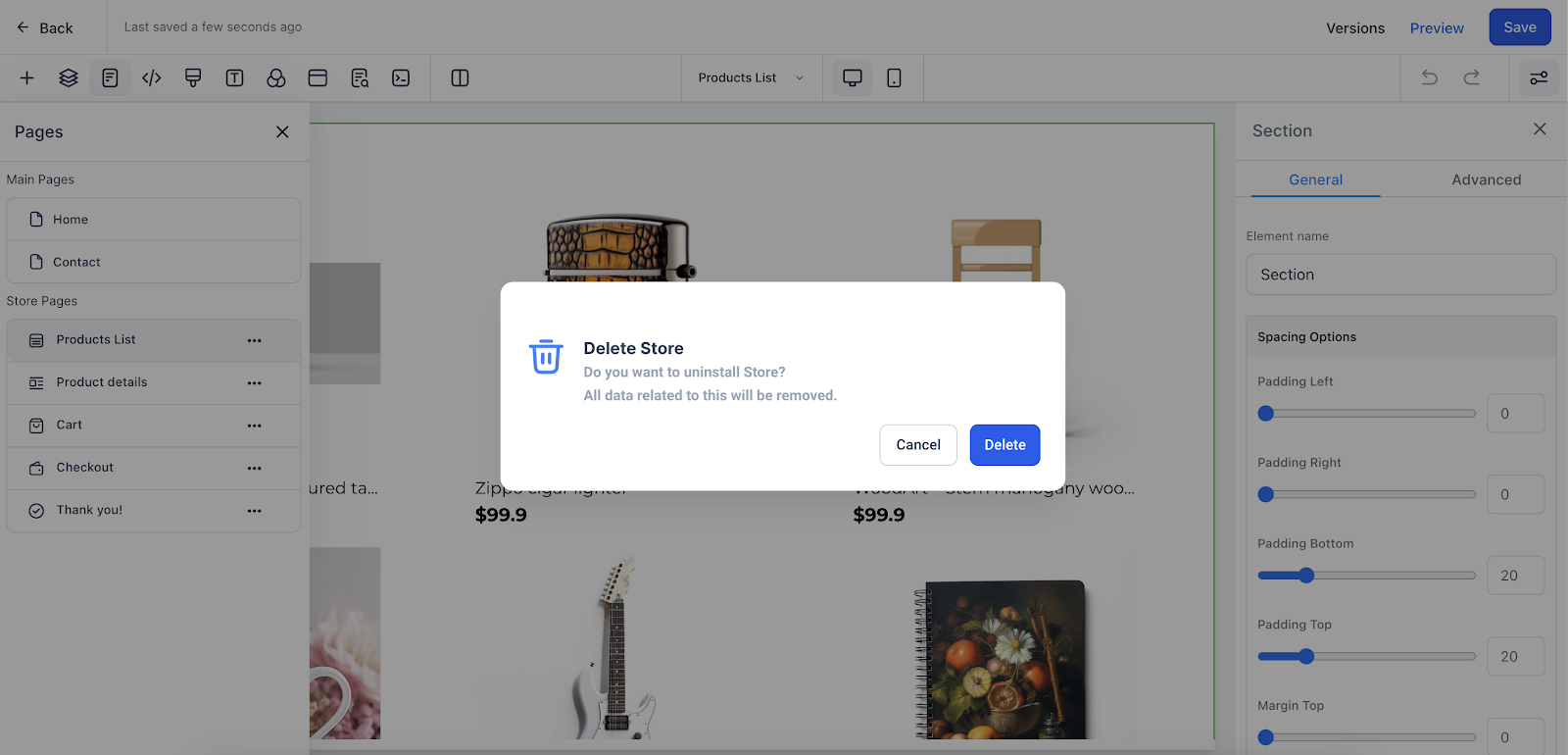Click the color circles icon
Image resolution: width=1568 pixels, height=755 pixels.
click(x=276, y=77)
